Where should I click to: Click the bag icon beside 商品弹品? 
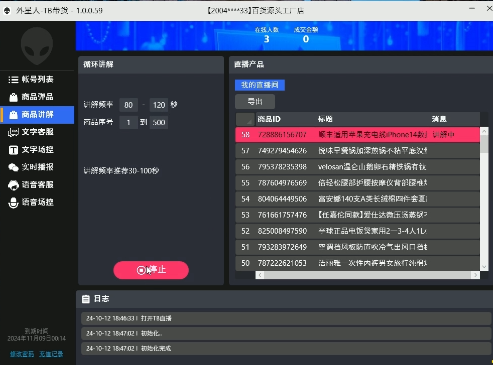tap(13, 97)
